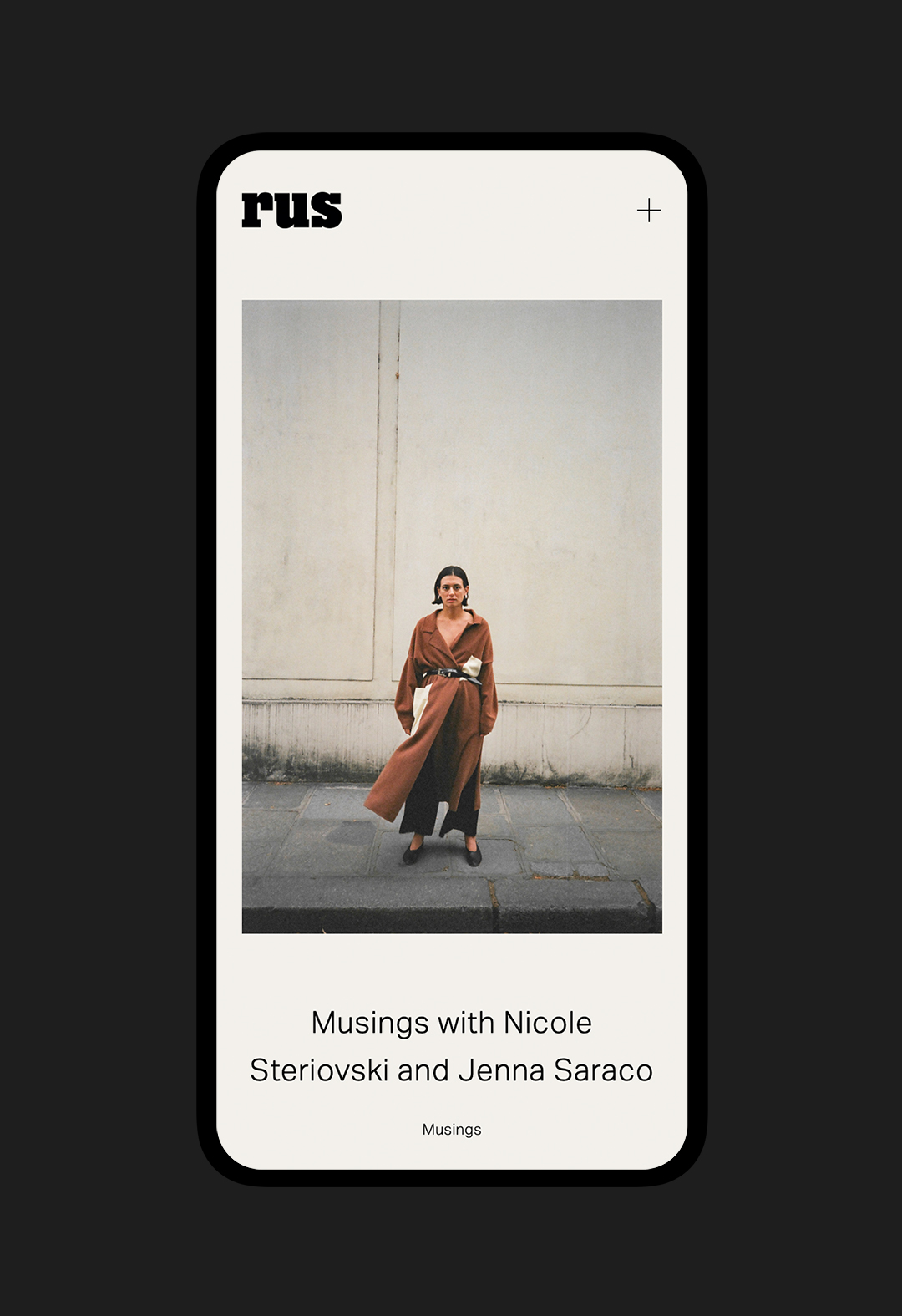Click the 'Steriovski' name in the headline
This screenshot has height=1316, width=902.
pos(319,1070)
